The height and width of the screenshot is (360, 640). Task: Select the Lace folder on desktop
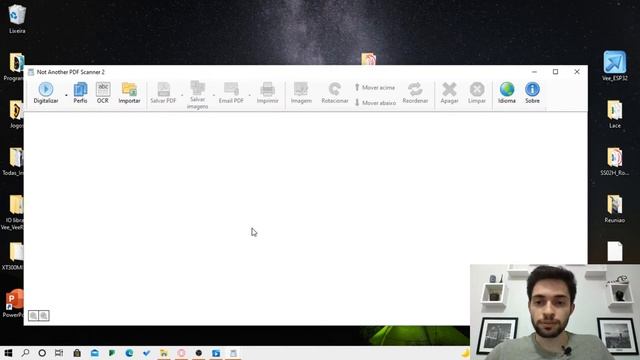click(614, 114)
